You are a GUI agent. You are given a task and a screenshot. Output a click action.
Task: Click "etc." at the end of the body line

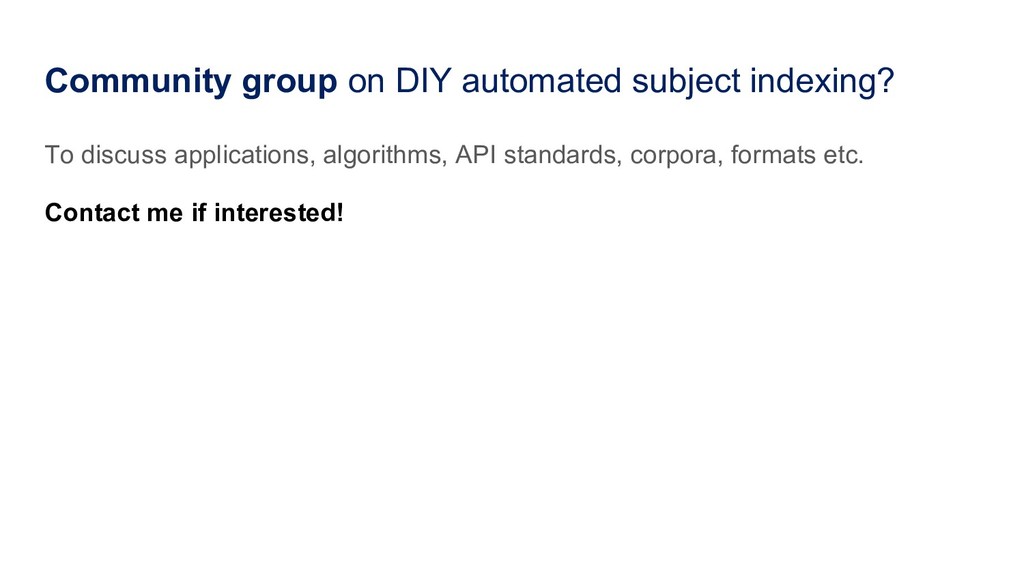pyautogui.click(x=840, y=156)
